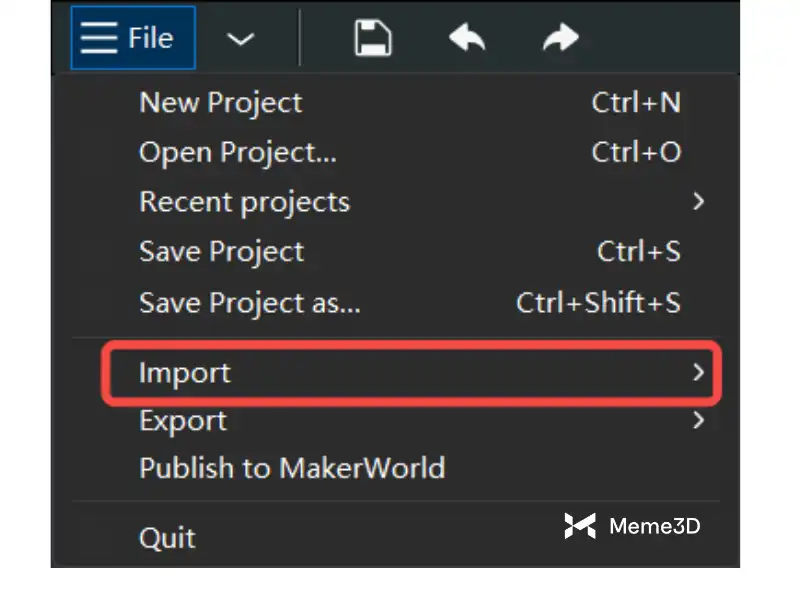800x600 pixels.
Task: Click the Import menu item
Action: click(185, 373)
